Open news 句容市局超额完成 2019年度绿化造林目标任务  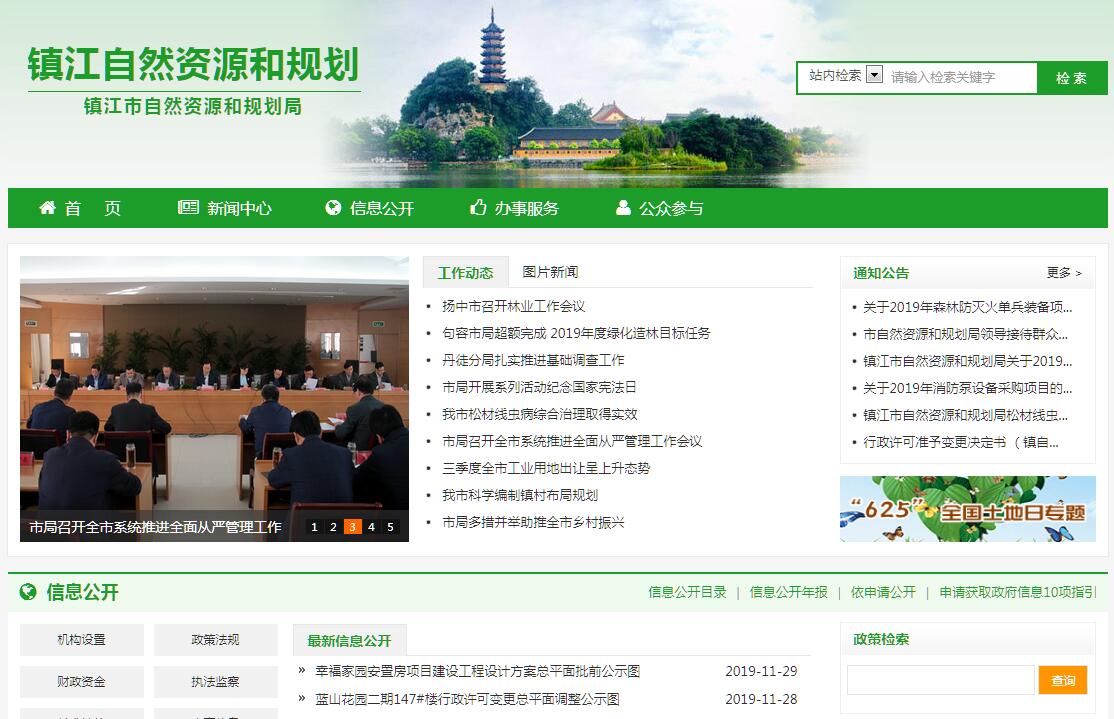(575, 333)
